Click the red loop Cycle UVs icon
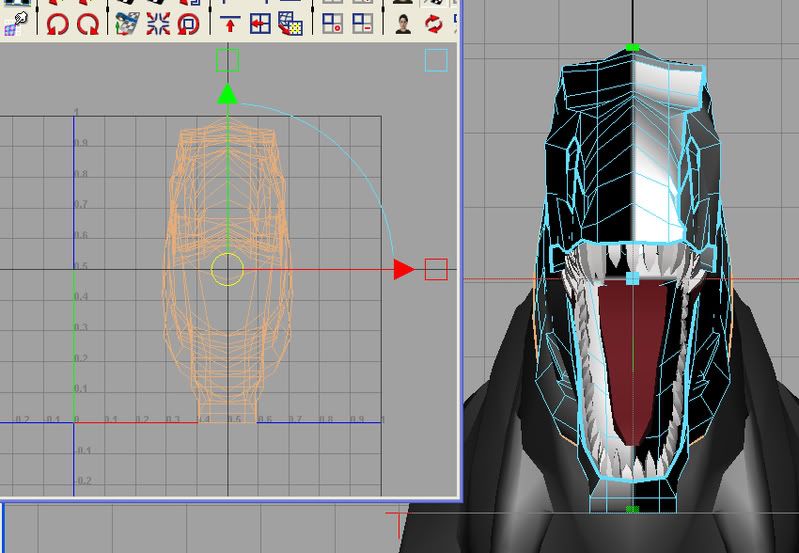The height and width of the screenshot is (553, 799). coord(187,23)
